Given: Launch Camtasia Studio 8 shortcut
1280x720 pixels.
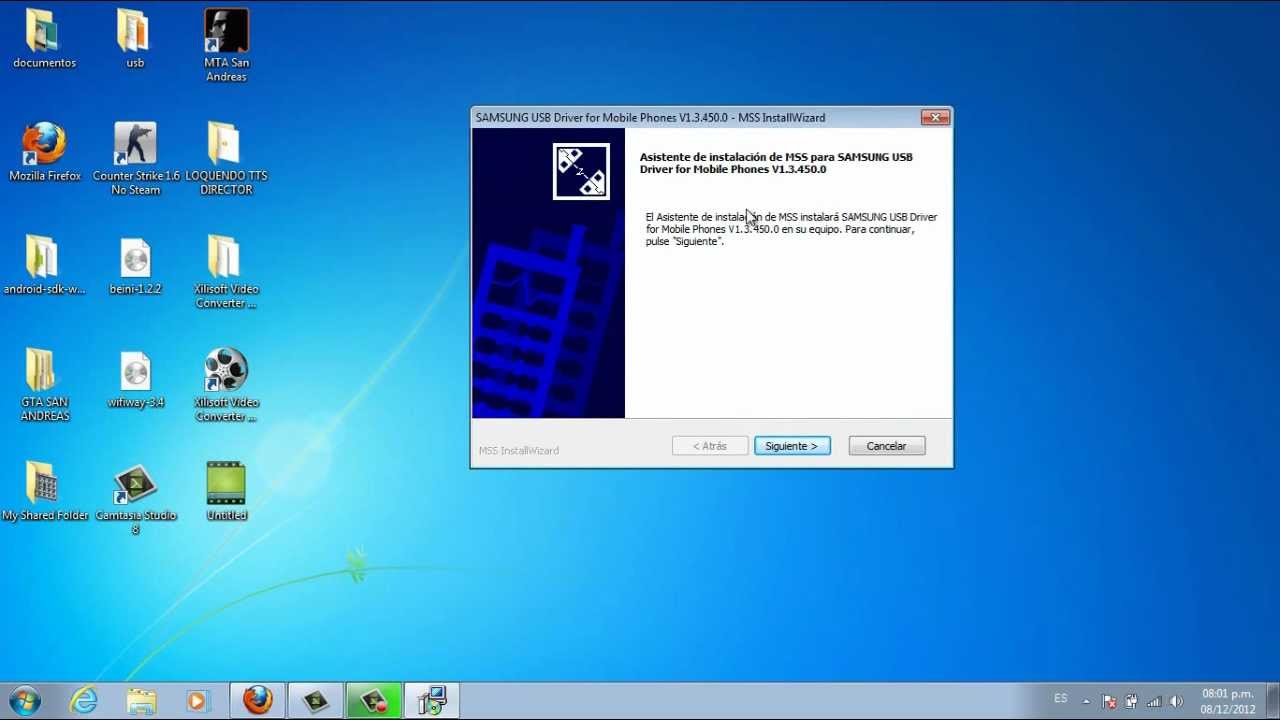Looking at the screenshot, I should click(136, 498).
